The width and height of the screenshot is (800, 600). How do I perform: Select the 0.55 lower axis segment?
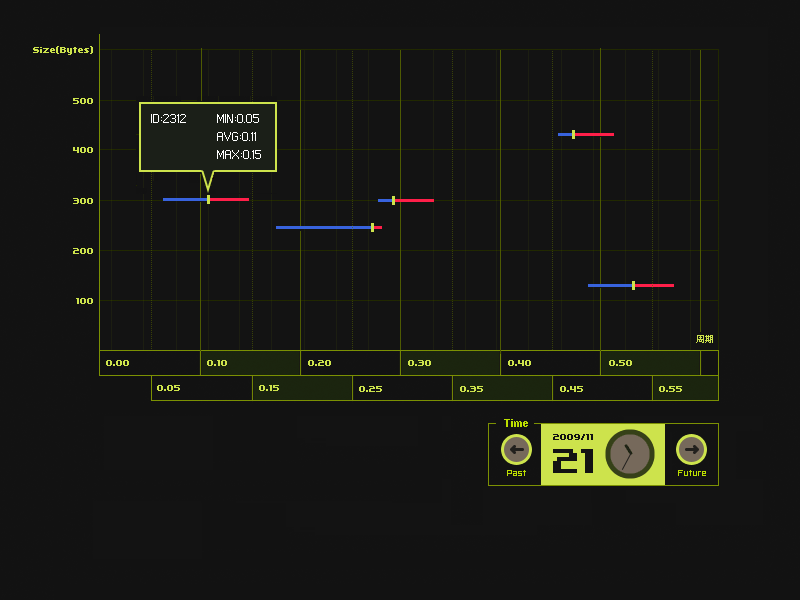685,388
